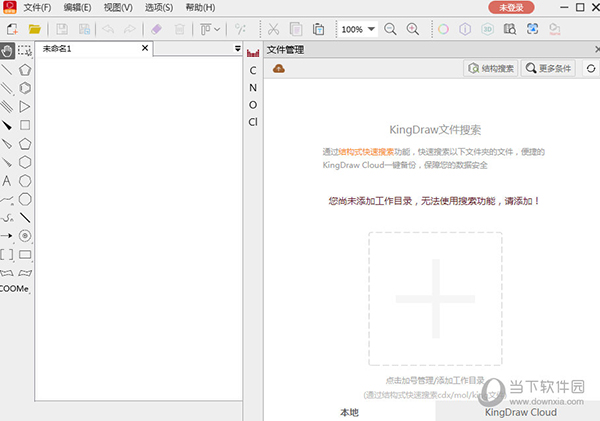Select the hand pan tool
The height and width of the screenshot is (421, 600).
[7, 51]
